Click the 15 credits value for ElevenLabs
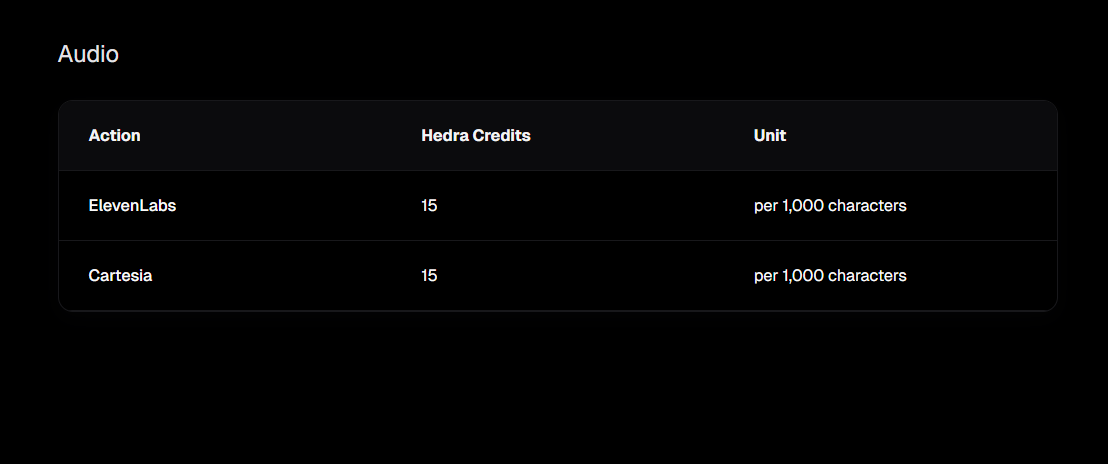The width and height of the screenshot is (1108, 464). click(429, 206)
